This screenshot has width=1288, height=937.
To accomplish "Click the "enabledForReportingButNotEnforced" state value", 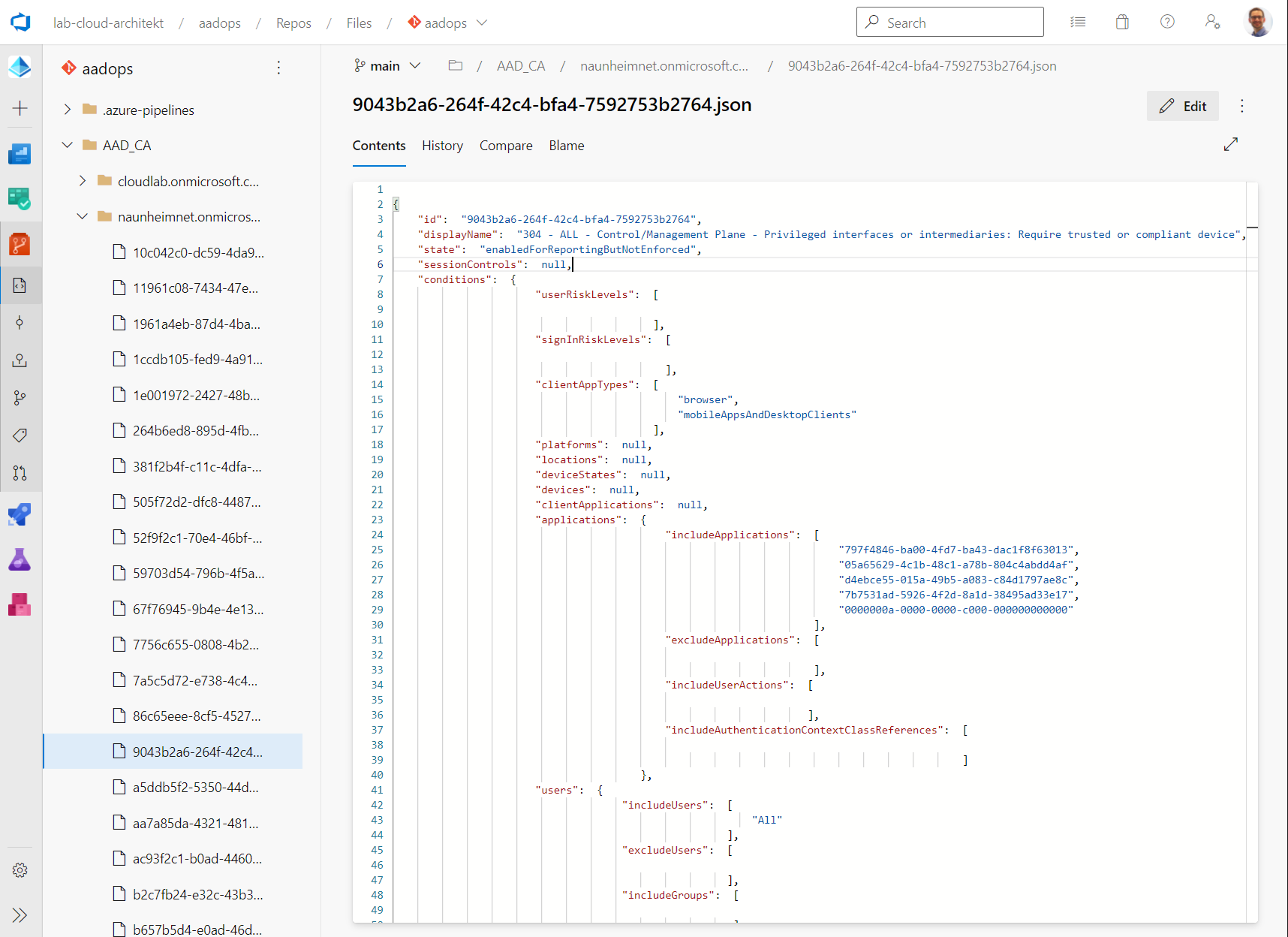I will coord(588,249).
